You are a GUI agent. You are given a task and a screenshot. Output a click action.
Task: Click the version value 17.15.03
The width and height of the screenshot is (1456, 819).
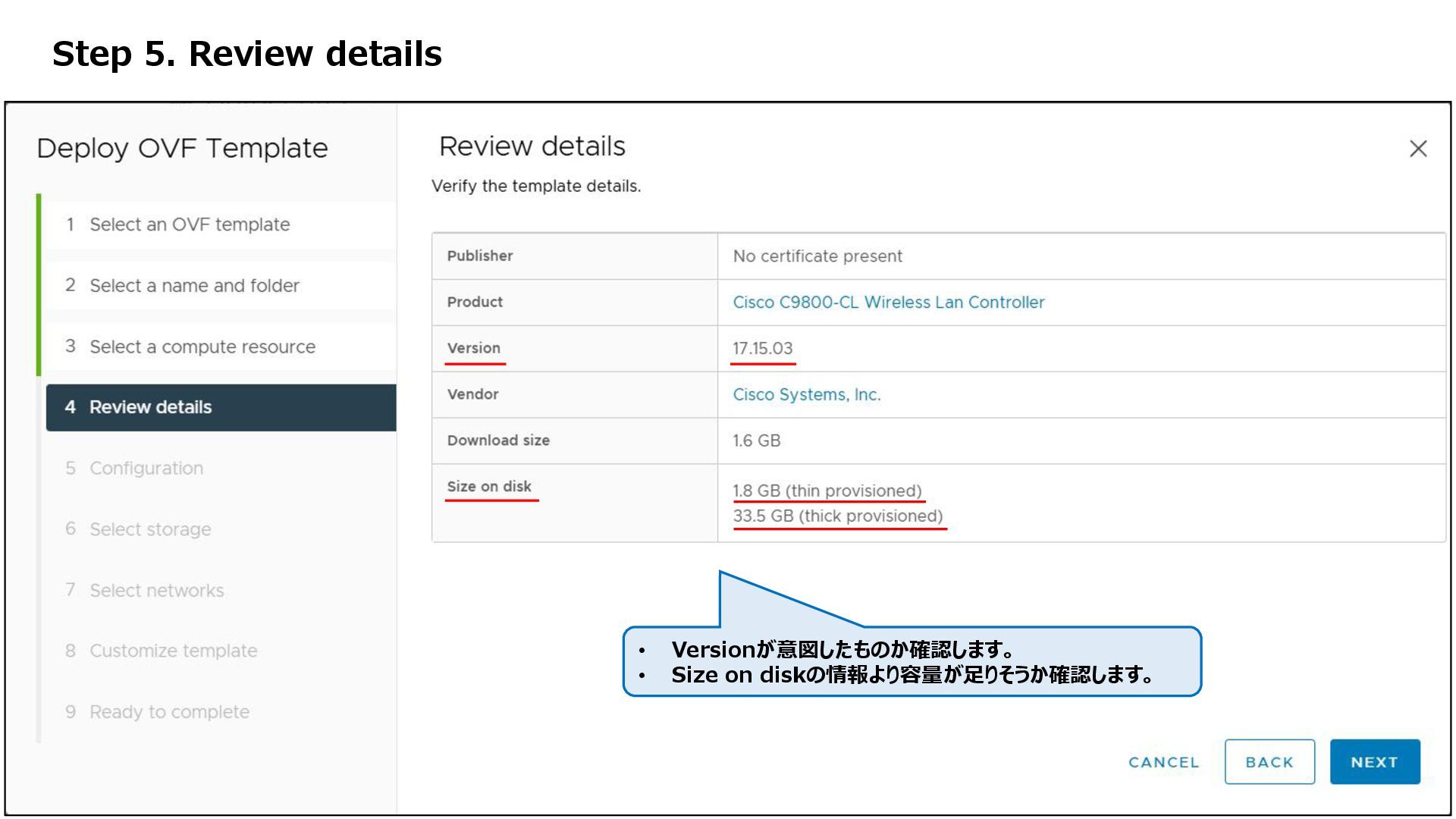click(762, 349)
